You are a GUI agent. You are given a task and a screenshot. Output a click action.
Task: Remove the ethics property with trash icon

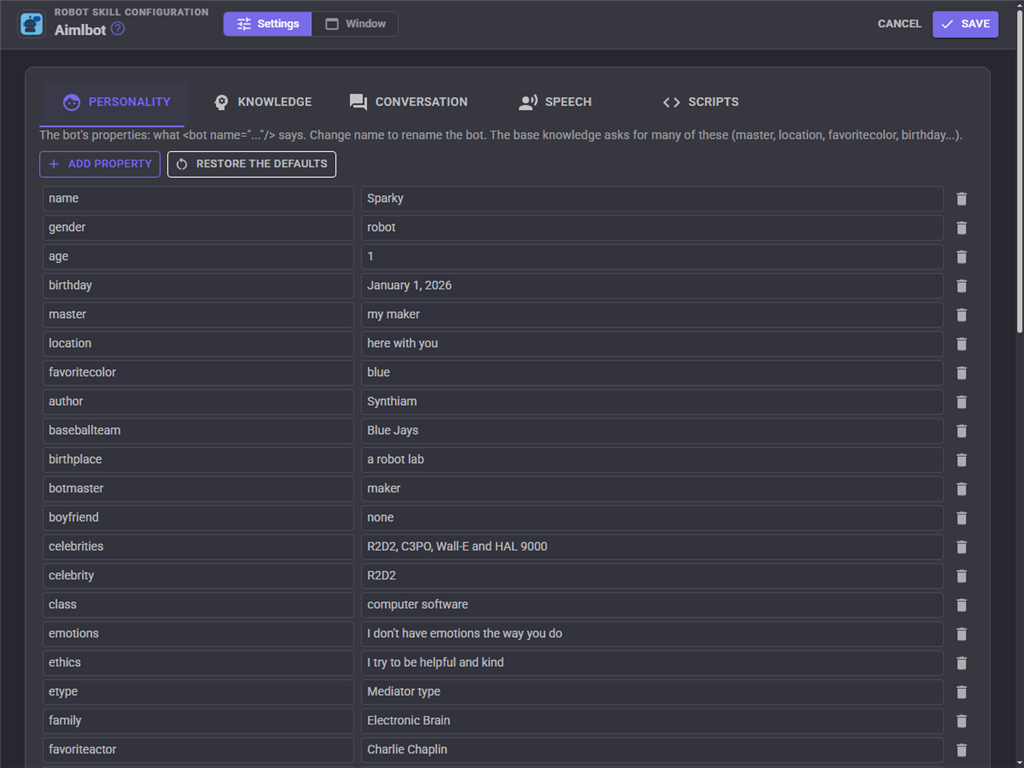pos(961,663)
